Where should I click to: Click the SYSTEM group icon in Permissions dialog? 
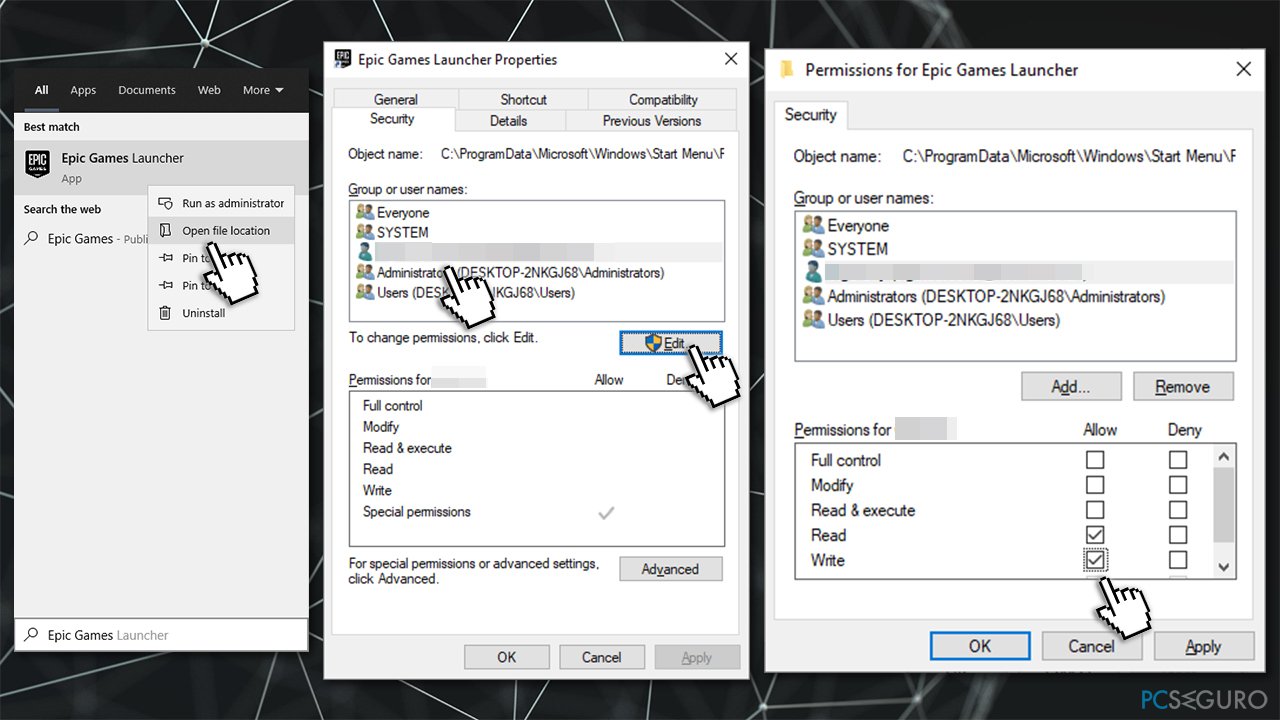pyautogui.click(x=813, y=248)
